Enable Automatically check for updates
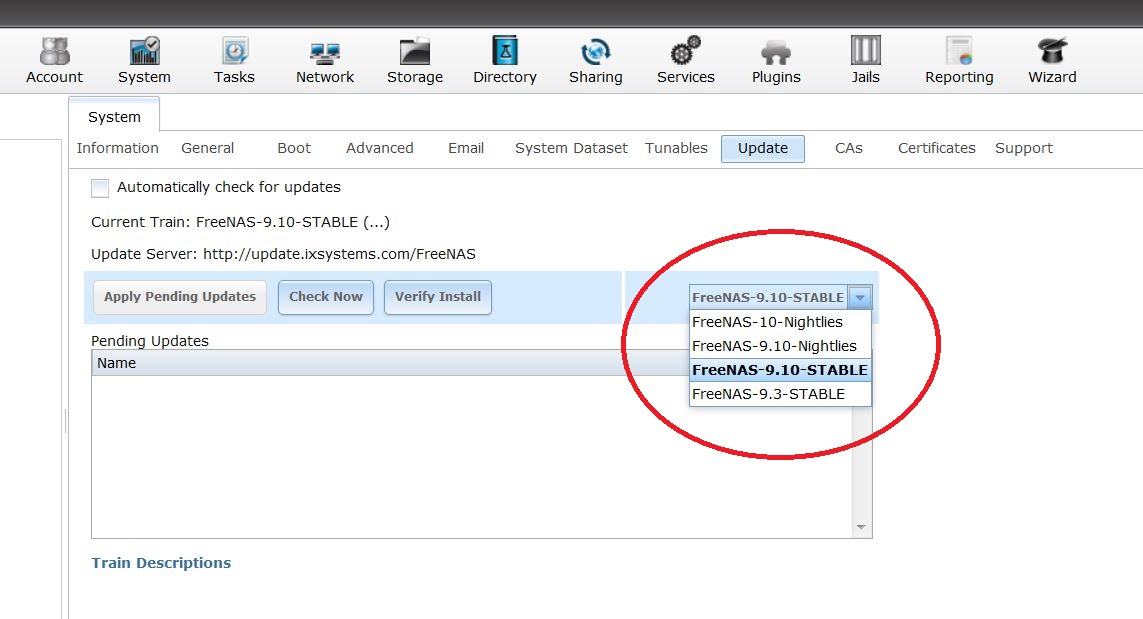Screen dimensions: 1143x619 pyautogui.click(x=100, y=188)
